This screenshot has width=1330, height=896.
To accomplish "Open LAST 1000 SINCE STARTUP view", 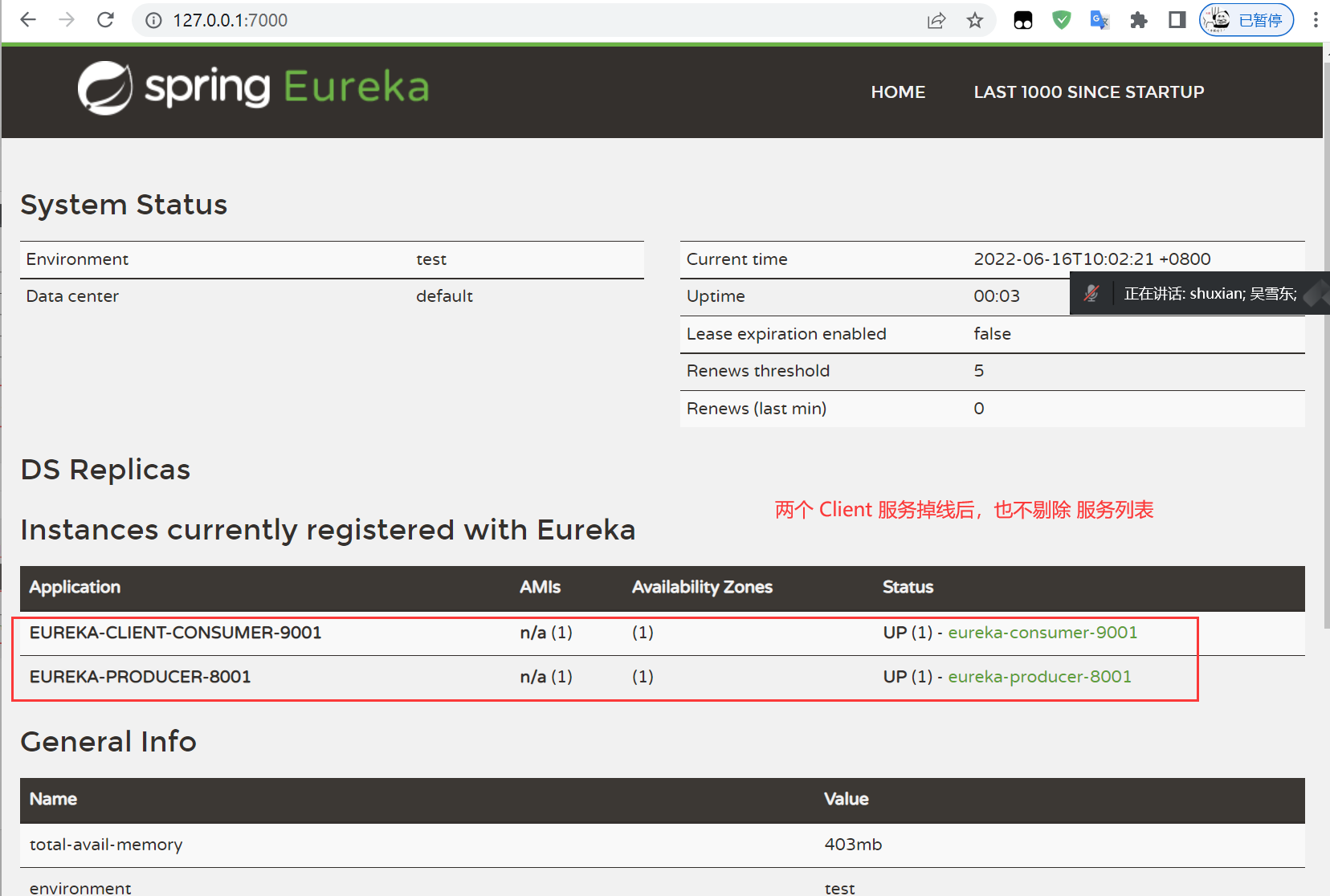I will point(1088,92).
